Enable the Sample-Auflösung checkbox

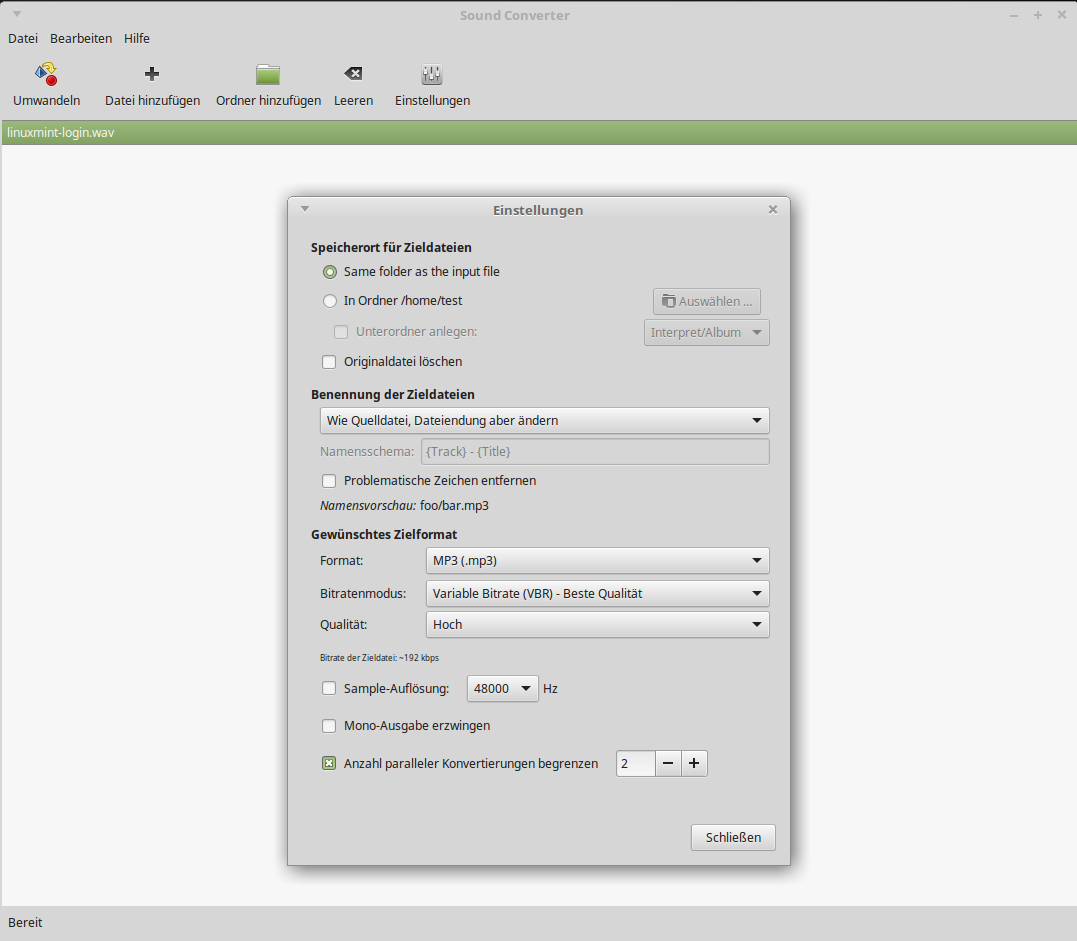point(329,688)
